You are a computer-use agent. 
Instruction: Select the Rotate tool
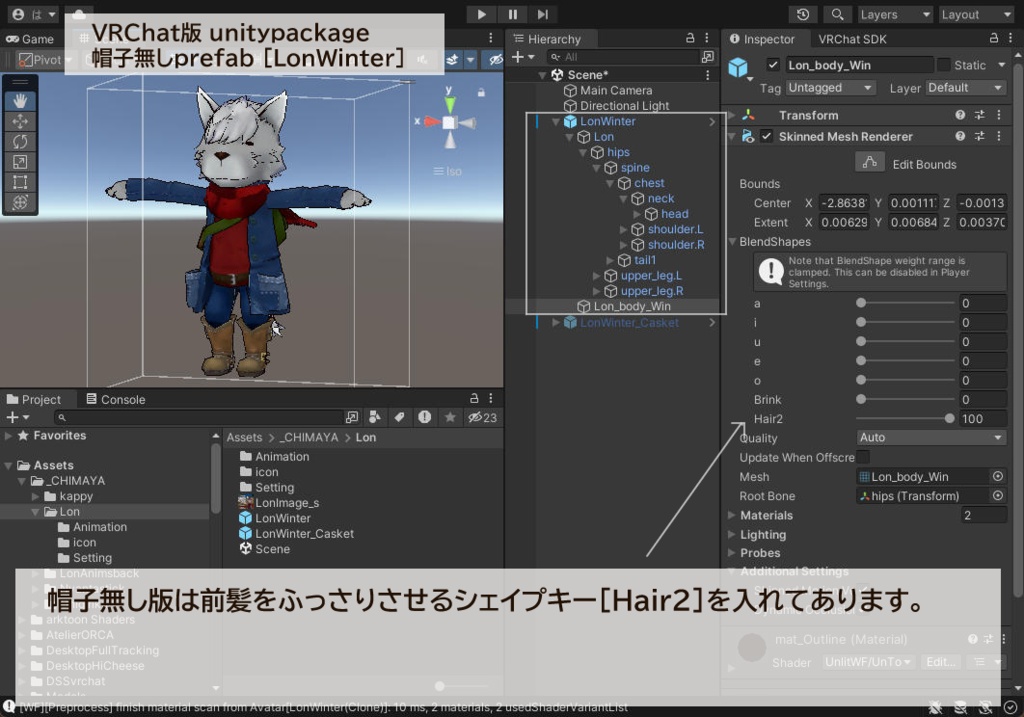pos(20,141)
